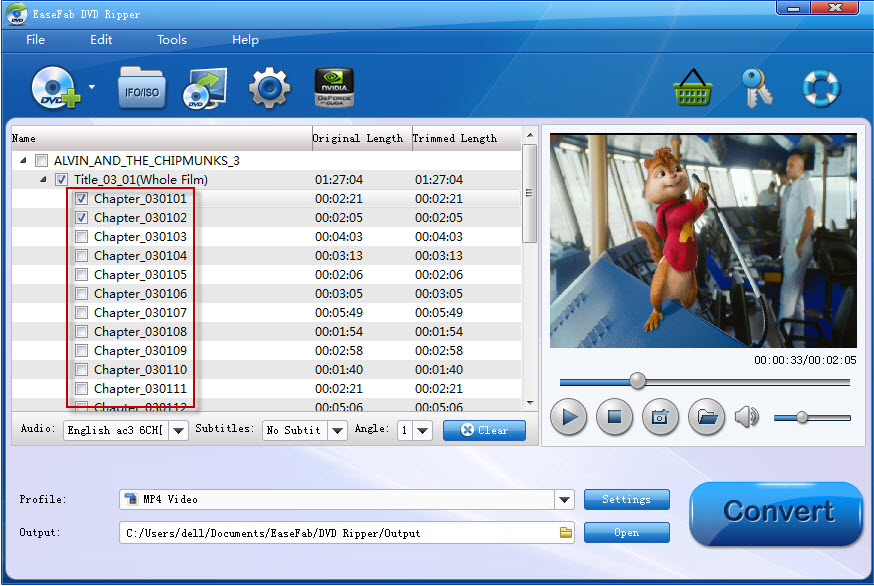Click the chapter list vertical scrollbar
Image resolution: width=874 pixels, height=586 pixels.
tap(530, 193)
